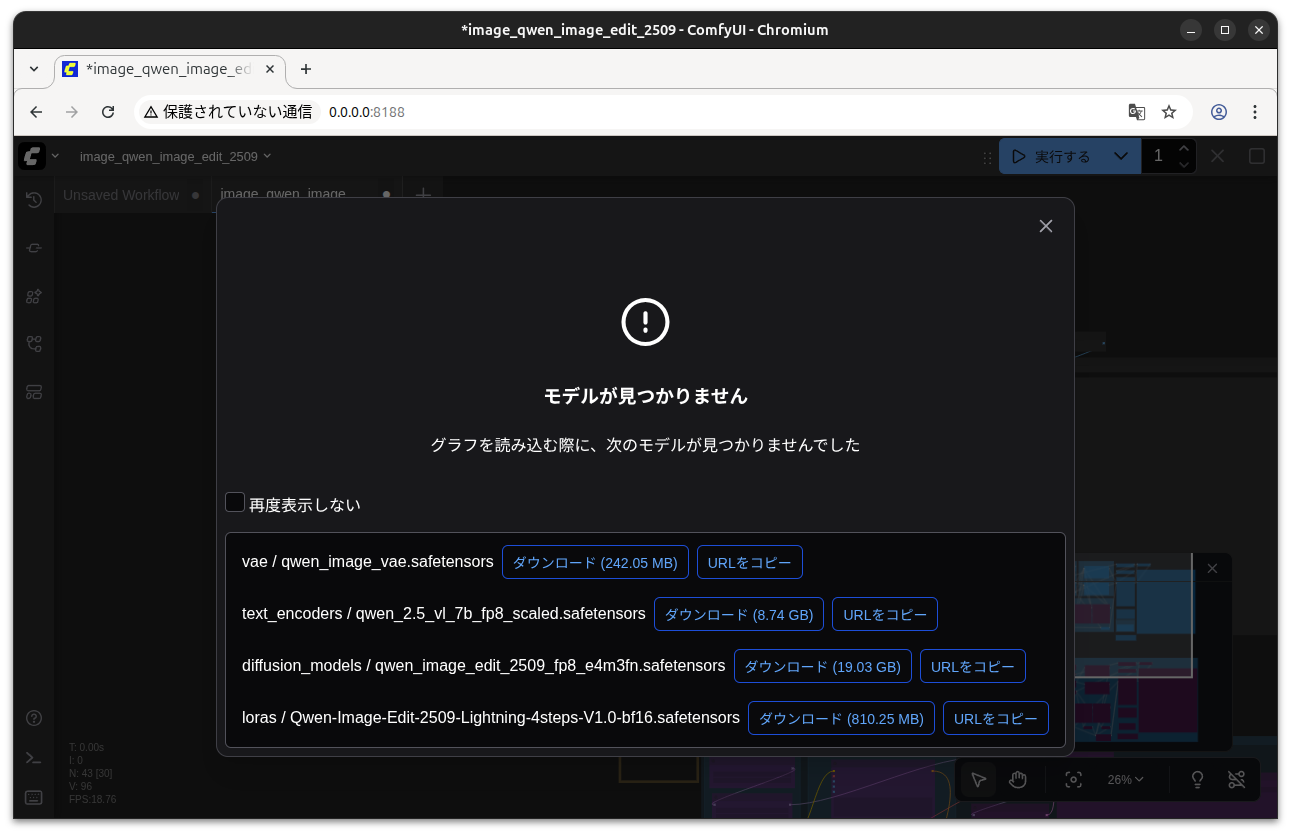Screen dimensions: 1291x835
Task: Toggle link visibility icon in canvas toolbar
Action: point(1237,779)
